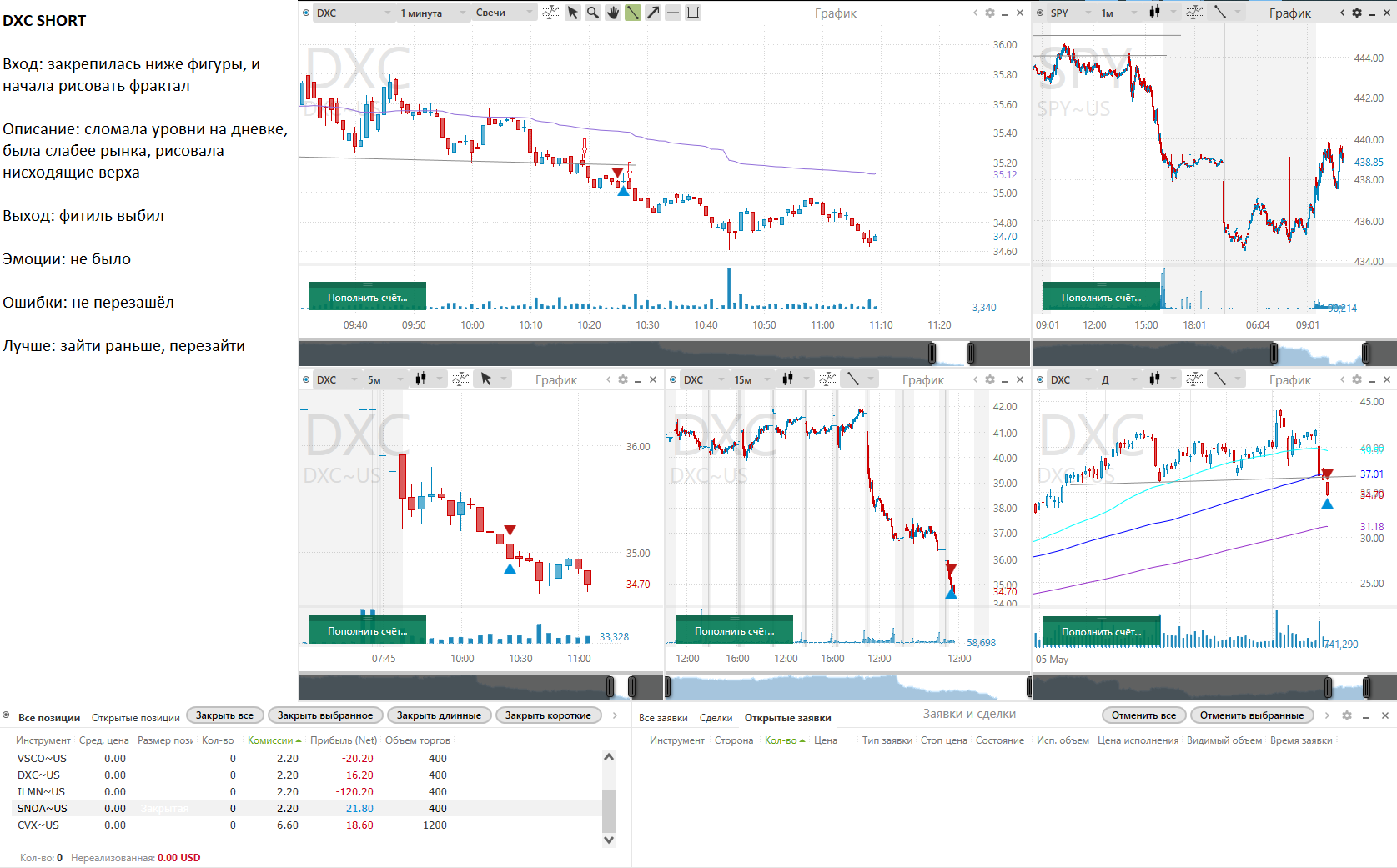Open indicators icon in DXC 1-minute chart toolbar

click(550, 13)
